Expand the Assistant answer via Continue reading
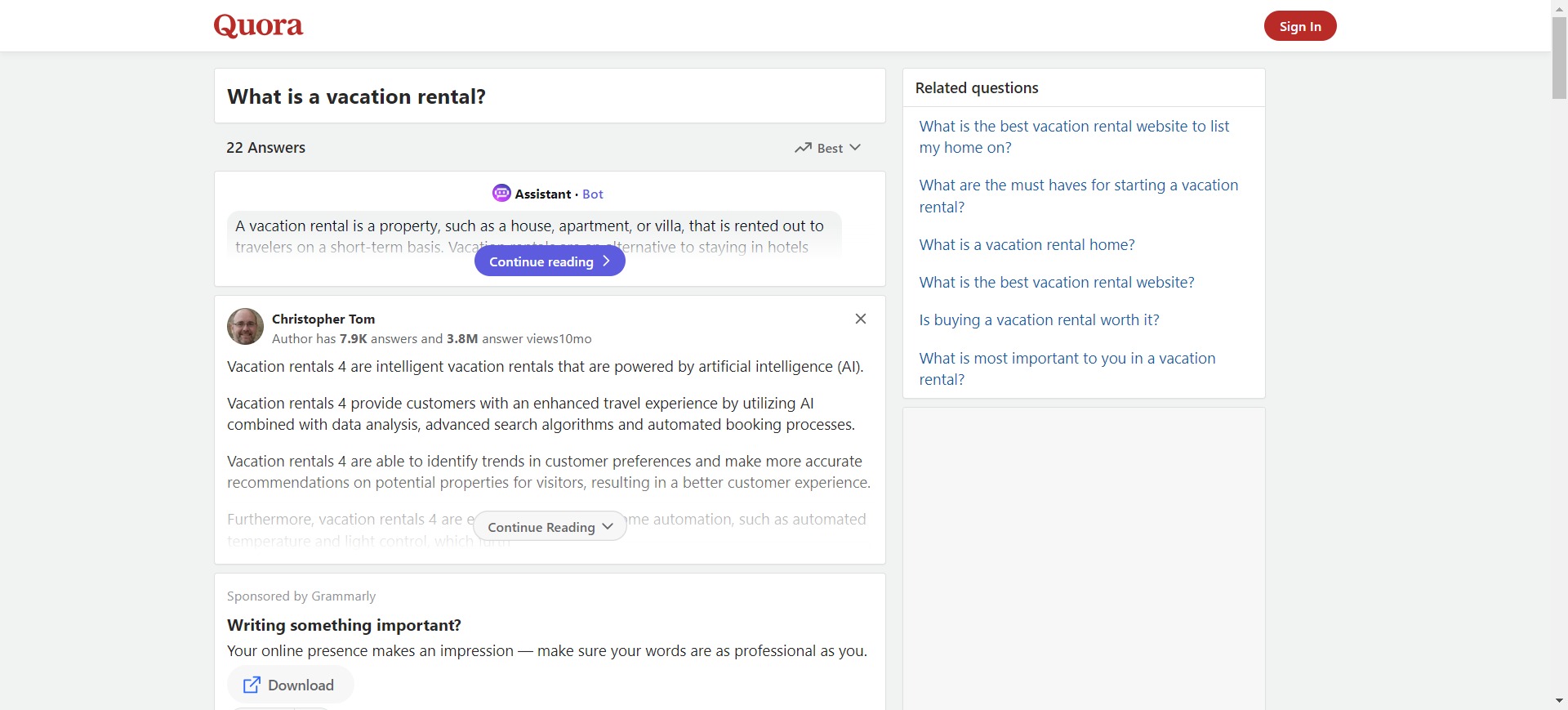Screen dimensions: 1568x710 [x=550, y=261]
